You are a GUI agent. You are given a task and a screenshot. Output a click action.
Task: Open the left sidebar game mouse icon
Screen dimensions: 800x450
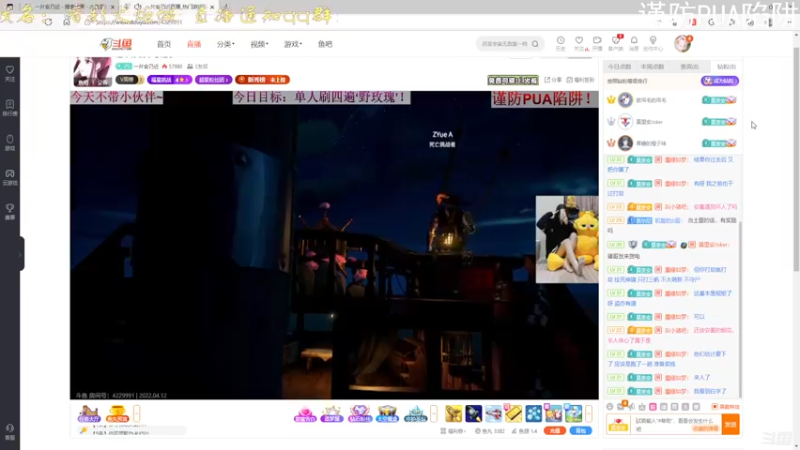point(10,142)
